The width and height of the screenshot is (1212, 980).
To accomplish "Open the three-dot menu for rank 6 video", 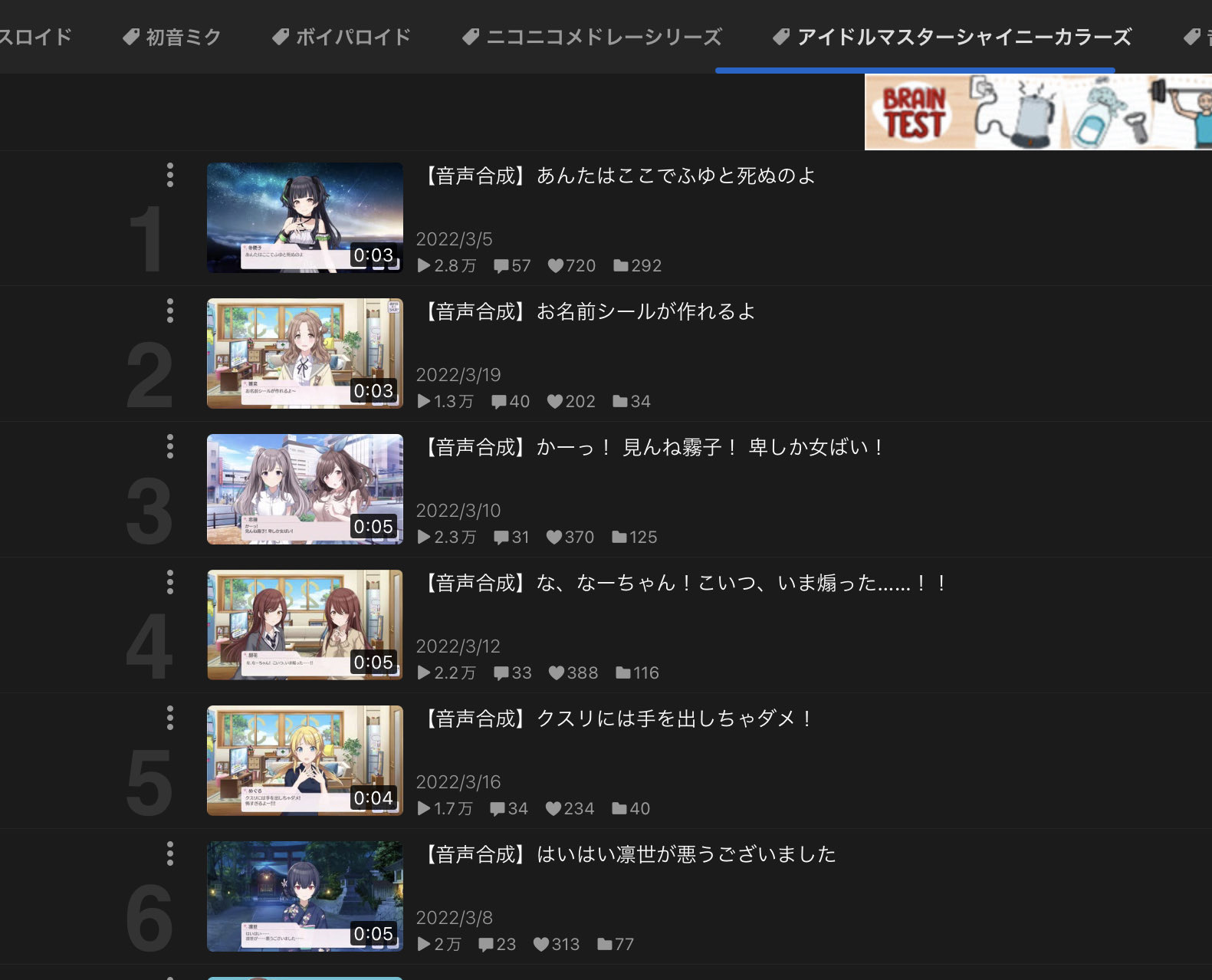I will (x=170, y=853).
